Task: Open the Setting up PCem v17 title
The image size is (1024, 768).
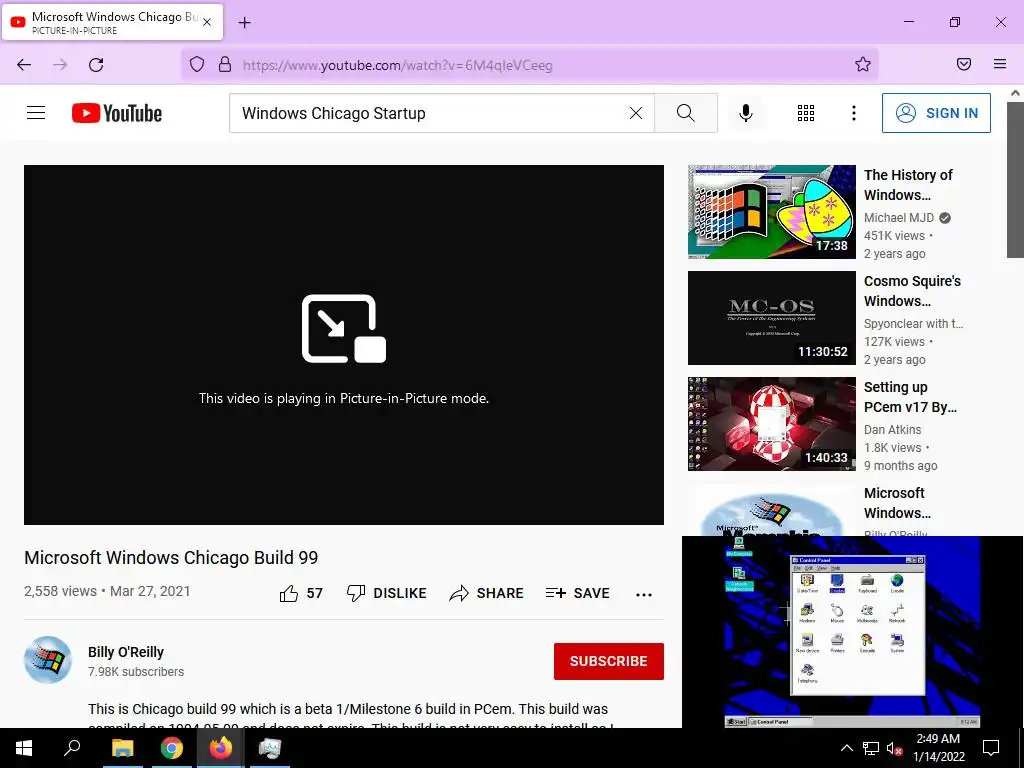Action: (x=910, y=396)
